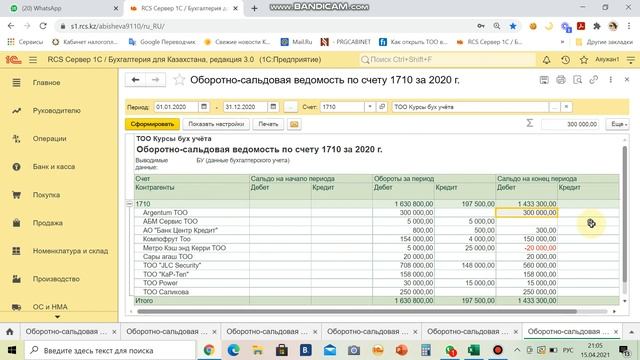640x360 pixels.
Task: Open the account 1710 open-form icon
Action: click(382, 107)
